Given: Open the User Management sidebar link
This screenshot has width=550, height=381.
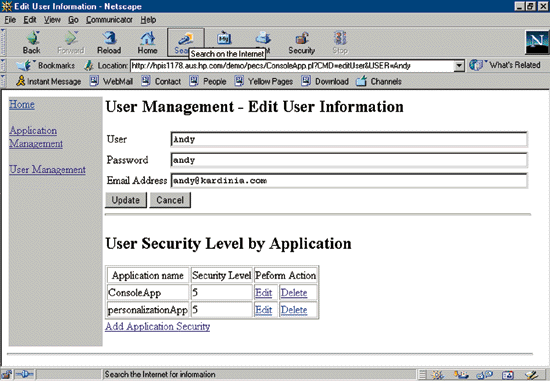Looking at the screenshot, I should (x=47, y=169).
